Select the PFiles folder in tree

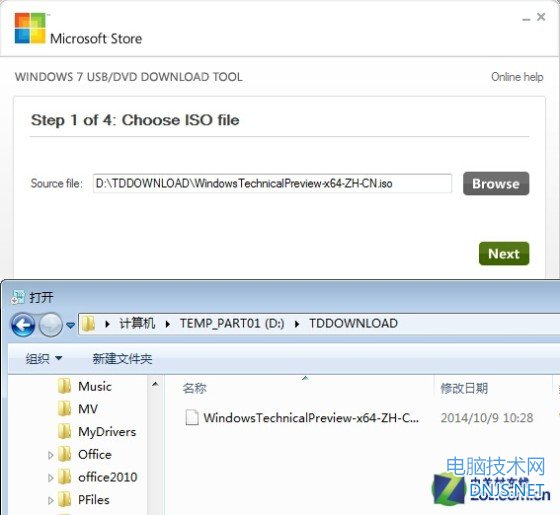tap(94, 500)
